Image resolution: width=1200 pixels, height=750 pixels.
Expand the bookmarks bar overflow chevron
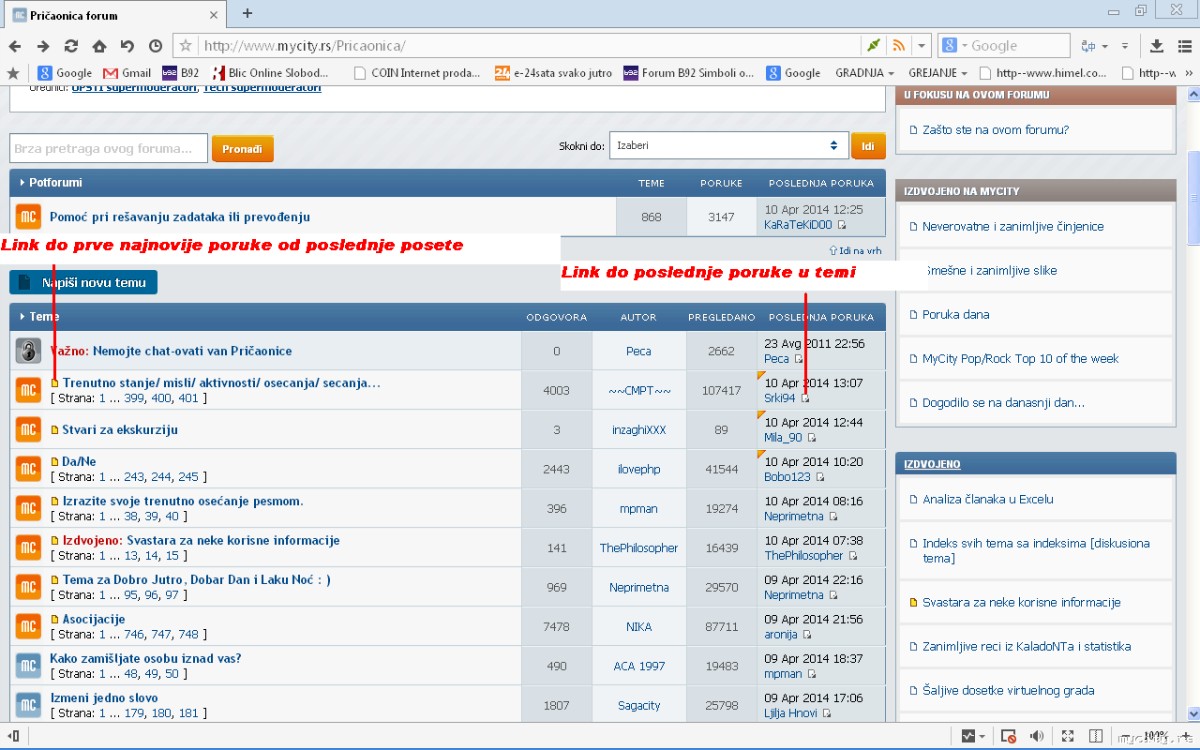click(x=1190, y=73)
